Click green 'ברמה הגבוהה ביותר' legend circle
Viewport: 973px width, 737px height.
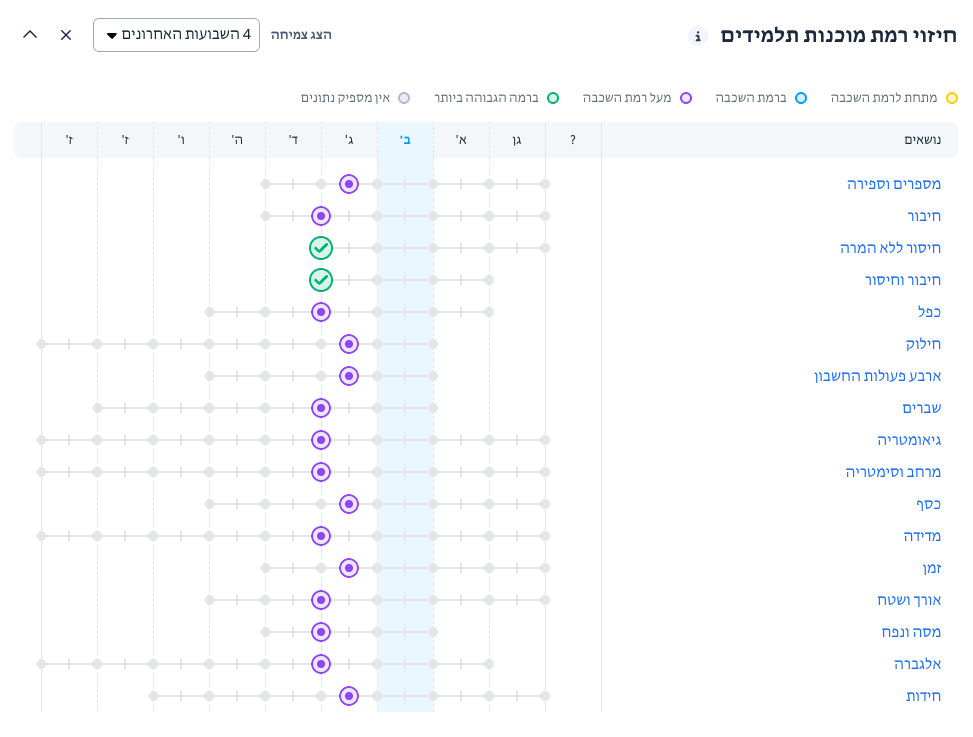pos(553,98)
